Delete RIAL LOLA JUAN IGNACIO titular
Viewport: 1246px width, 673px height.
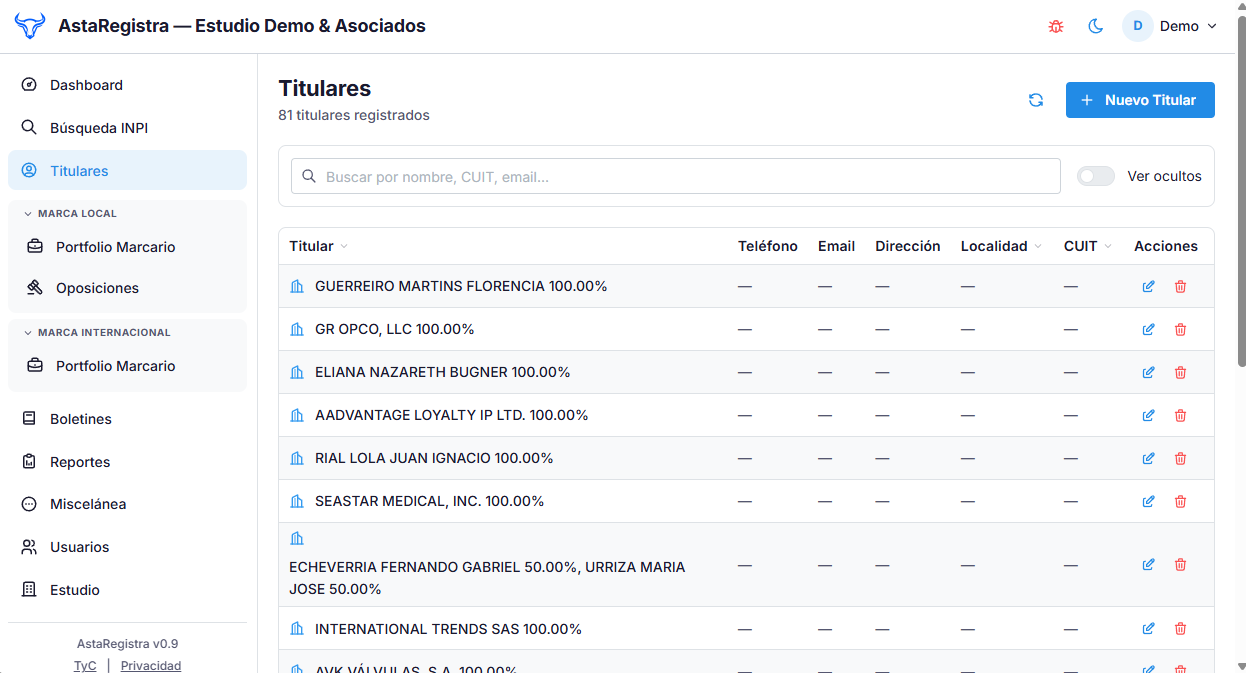click(1180, 458)
